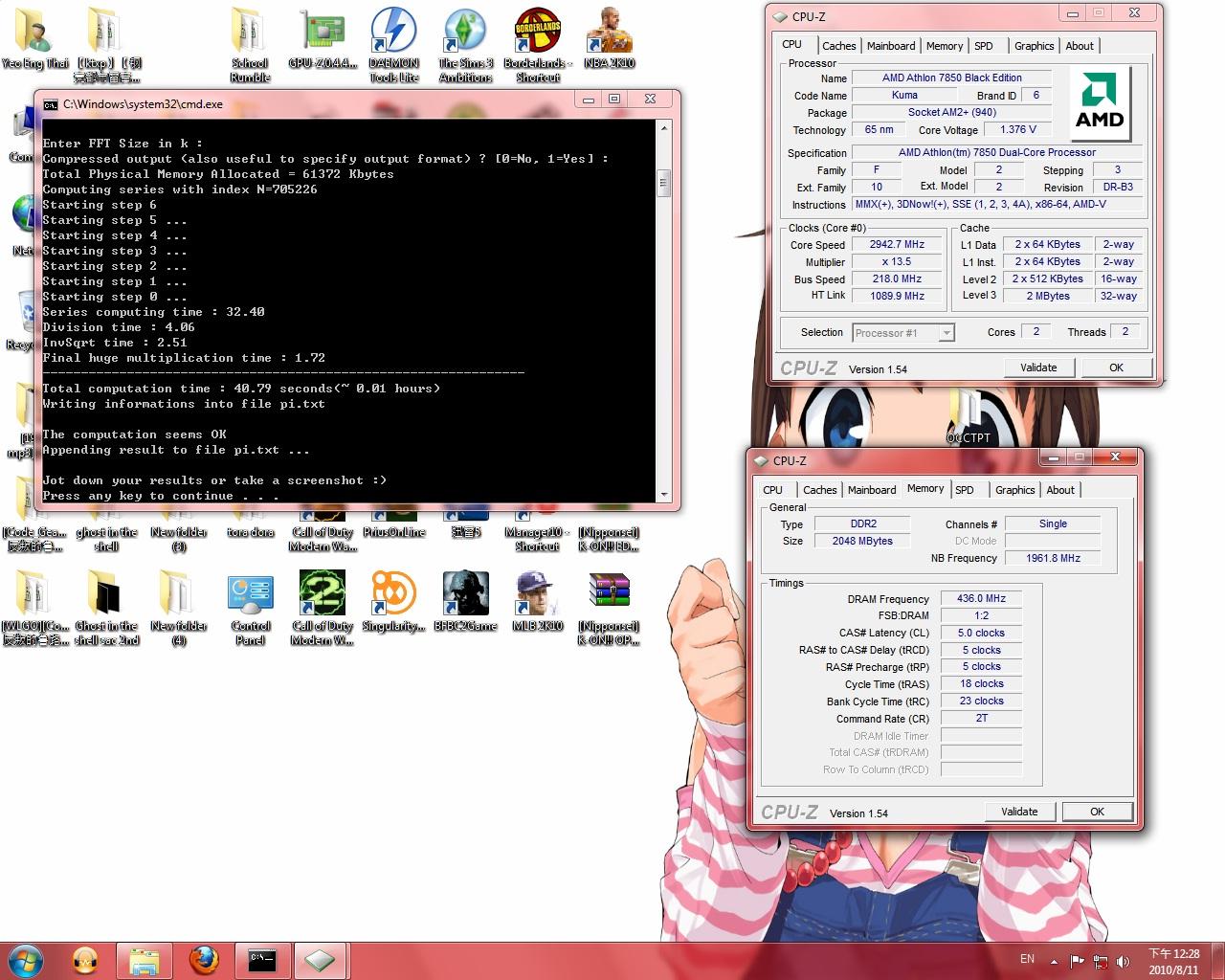
Task: Open the WLGO Code Geass folder in bottom row
Action: tap(34, 609)
